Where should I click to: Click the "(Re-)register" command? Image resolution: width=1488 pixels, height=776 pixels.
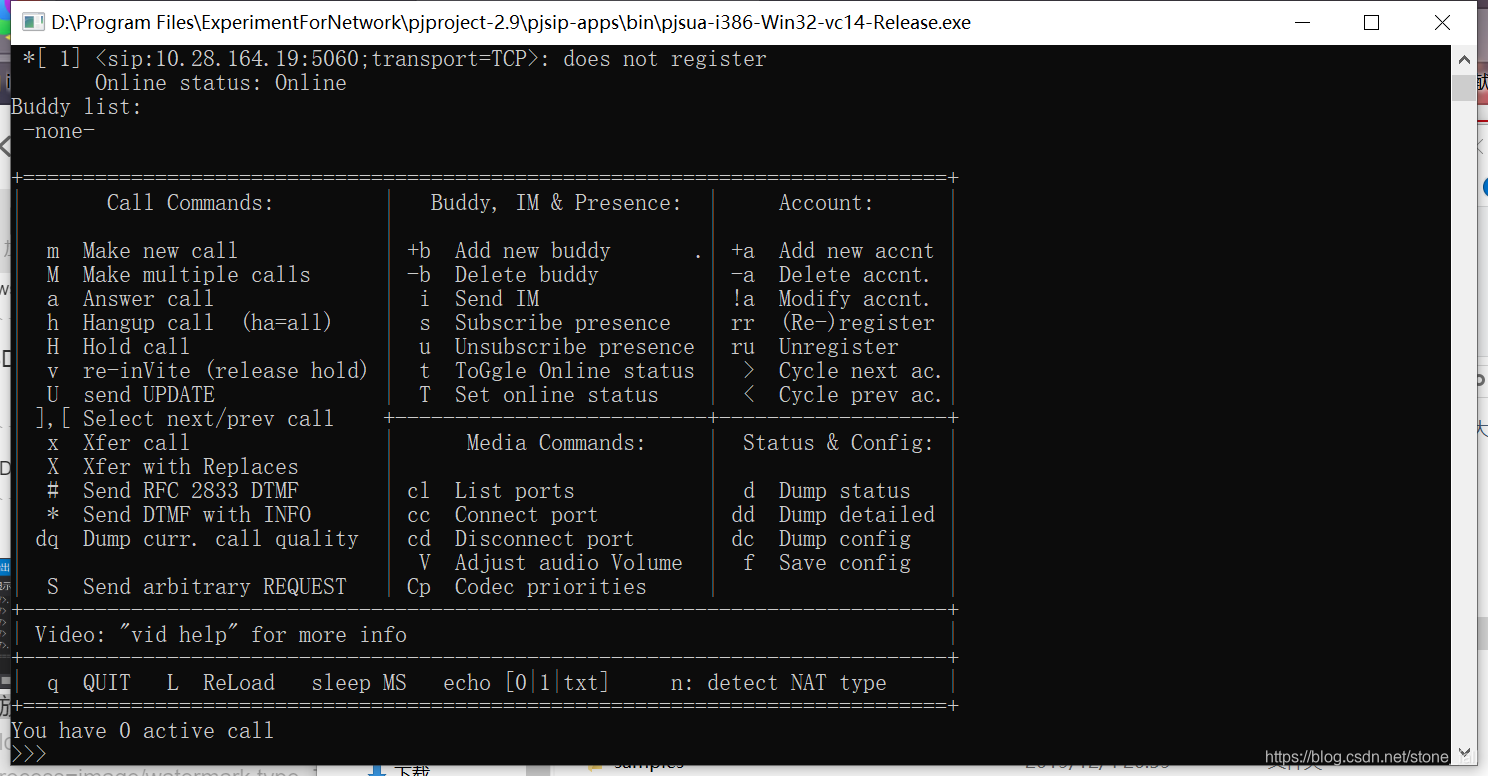(832, 323)
